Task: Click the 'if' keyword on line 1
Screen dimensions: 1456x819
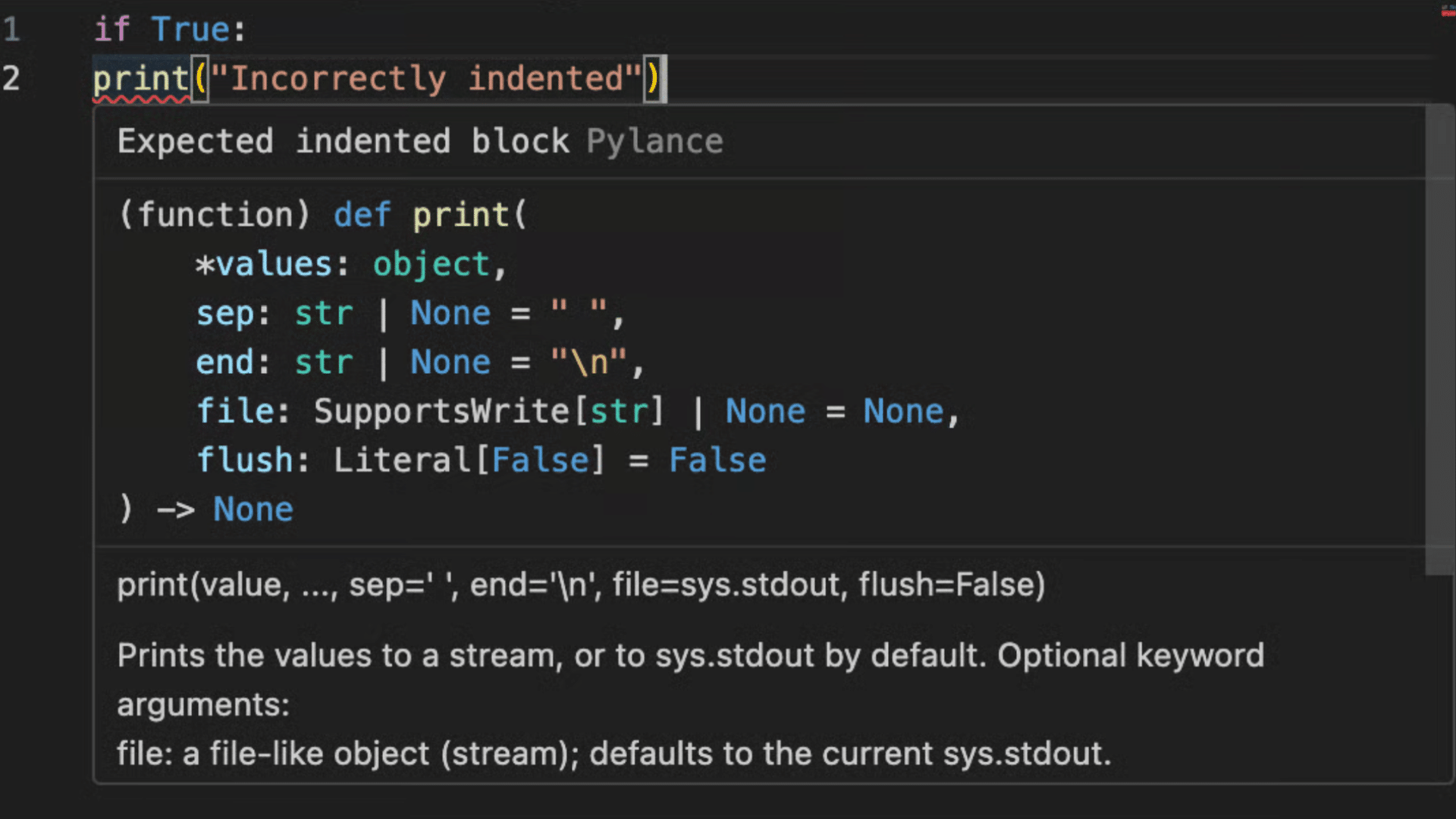Action: coord(112,30)
